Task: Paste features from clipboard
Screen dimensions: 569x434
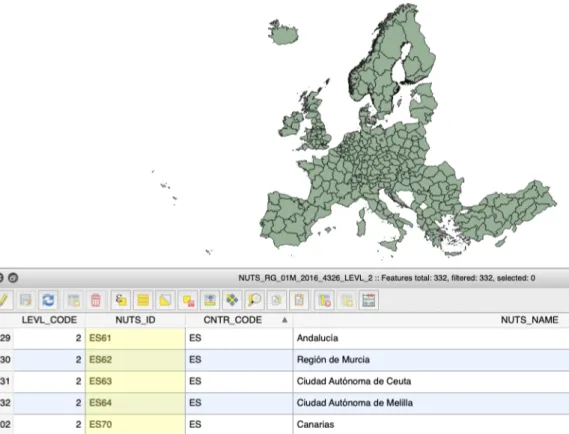Action: coord(299,300)
